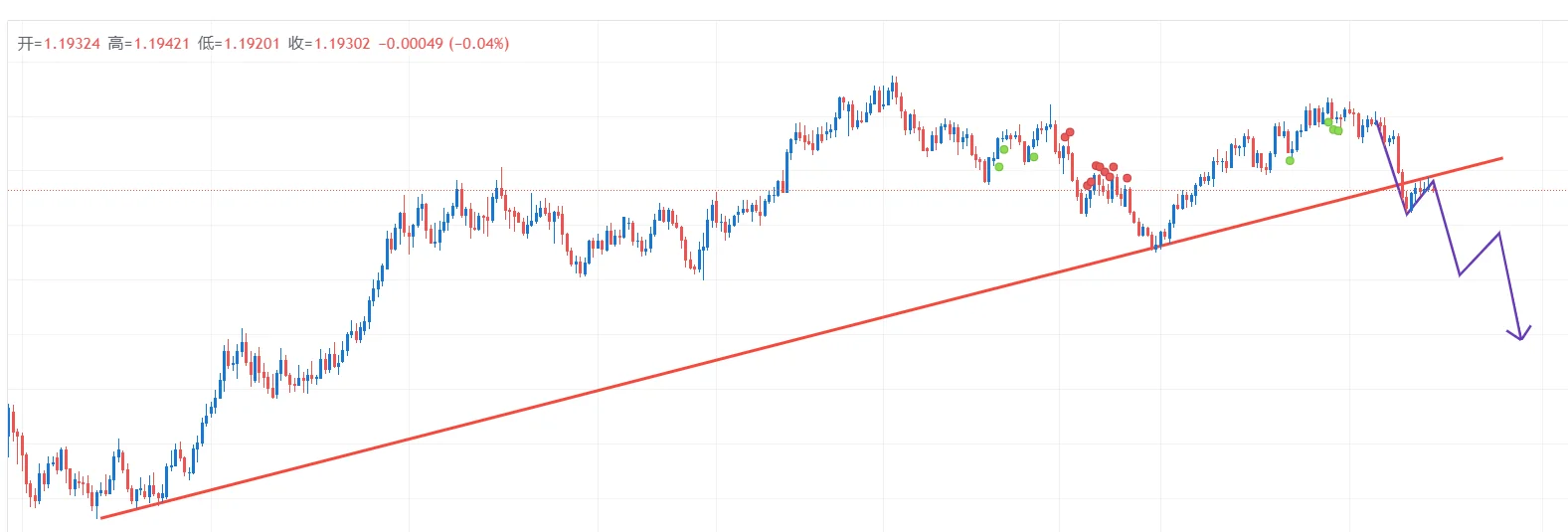This screenshot has height=532, width=1568.
Task: Click the purple projection's trough before the final bounce
Action: click(1459, 274)
